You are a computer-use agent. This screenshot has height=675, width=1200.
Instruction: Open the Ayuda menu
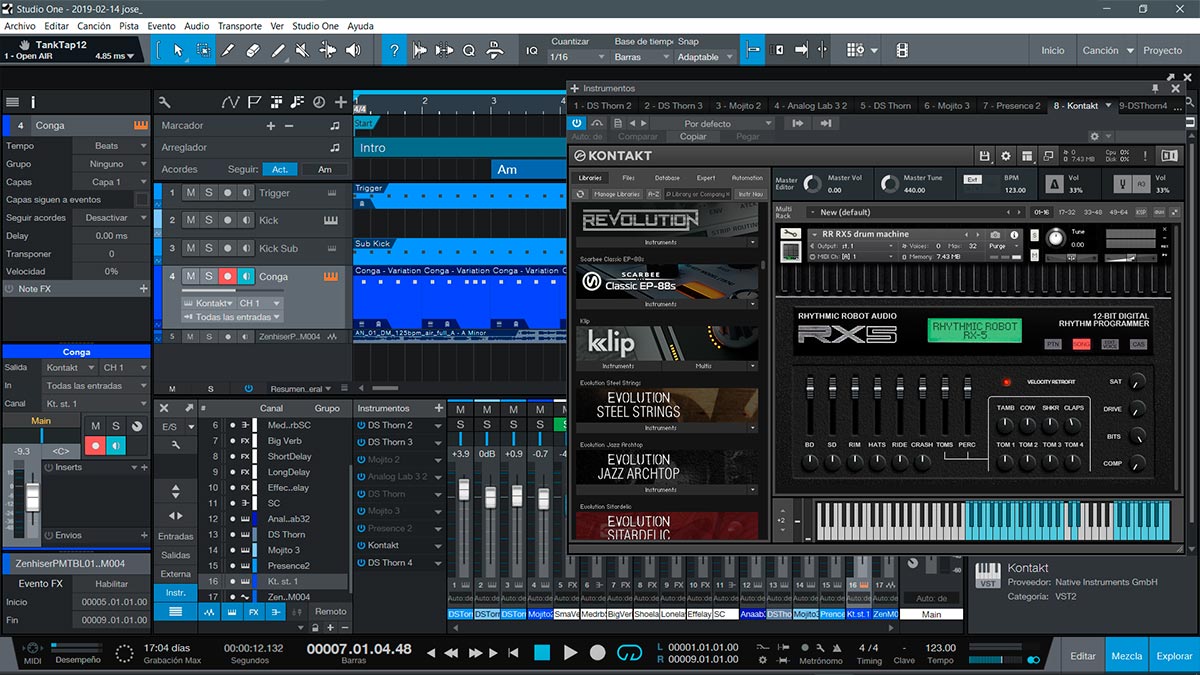tap(360, 26)
